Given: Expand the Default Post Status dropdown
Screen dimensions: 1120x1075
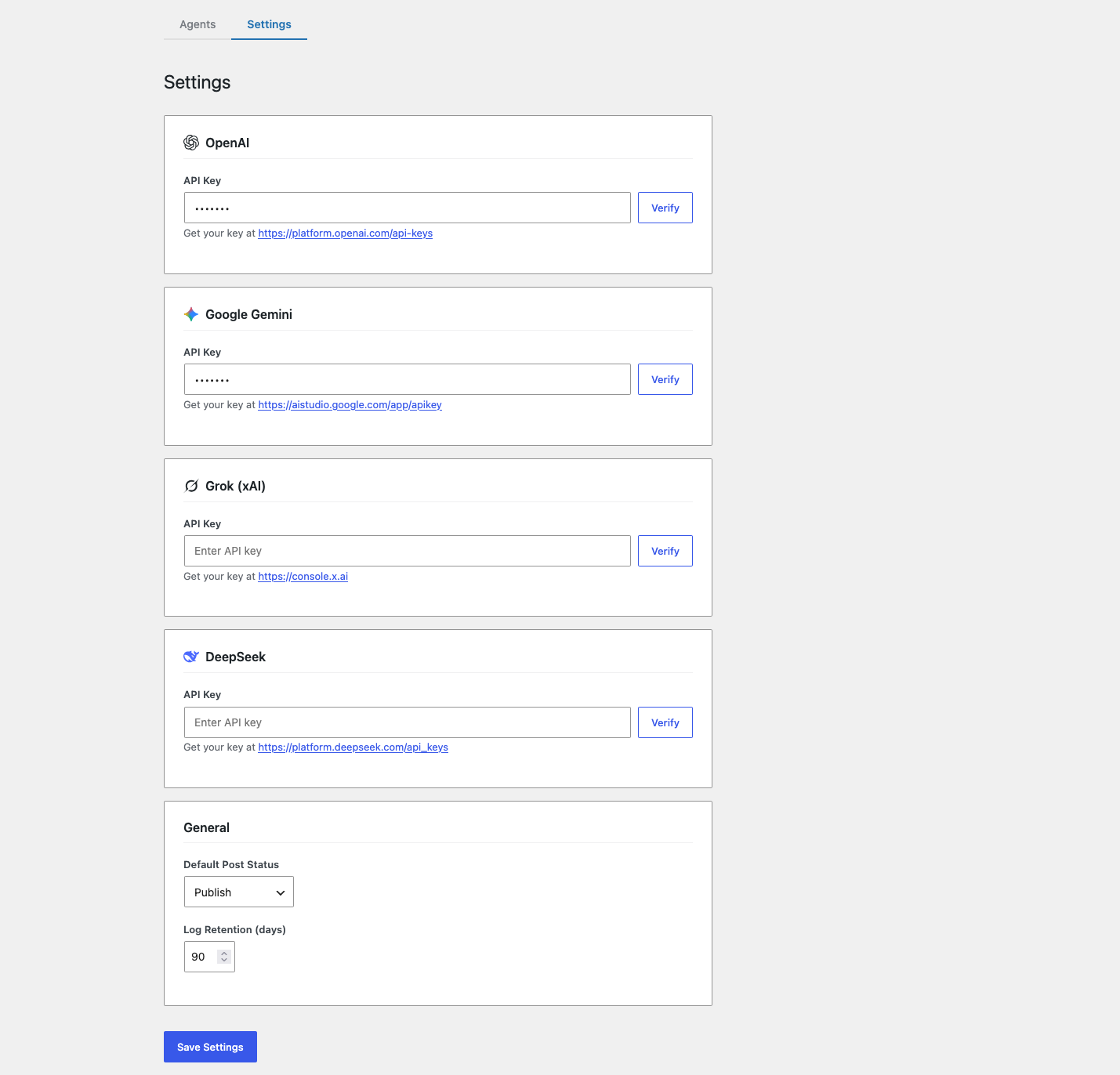Looking at the screenshot, I should click(x=239, y=892).
